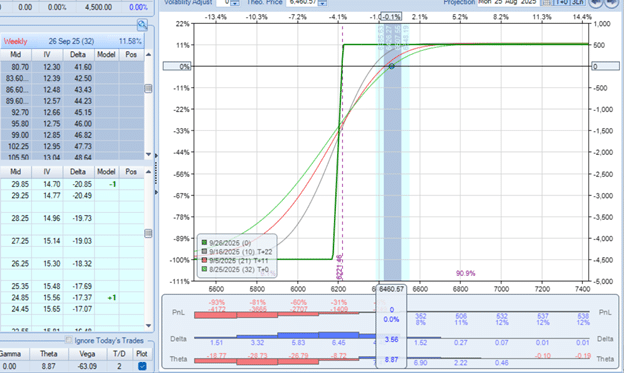Click the magnifier search icon above the option chain
Viewport: 624px width, 373px height.
point(142,25)
